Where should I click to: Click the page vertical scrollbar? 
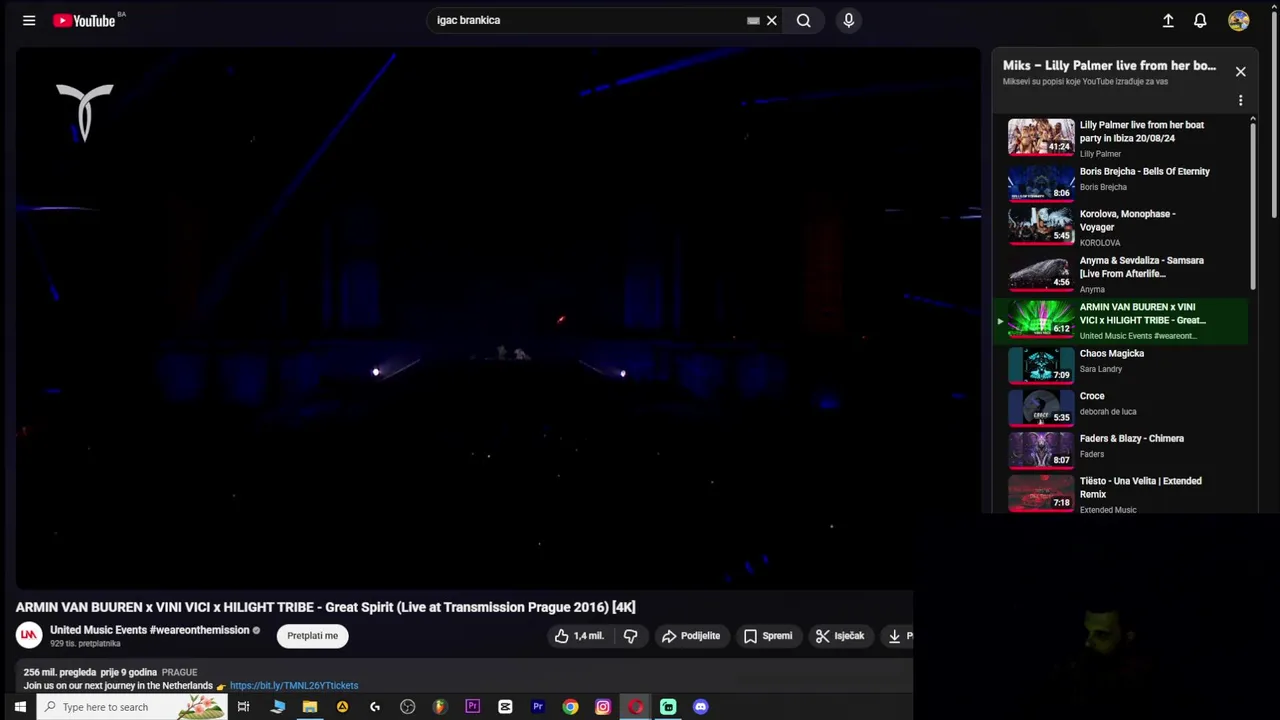pos(1274,115)
